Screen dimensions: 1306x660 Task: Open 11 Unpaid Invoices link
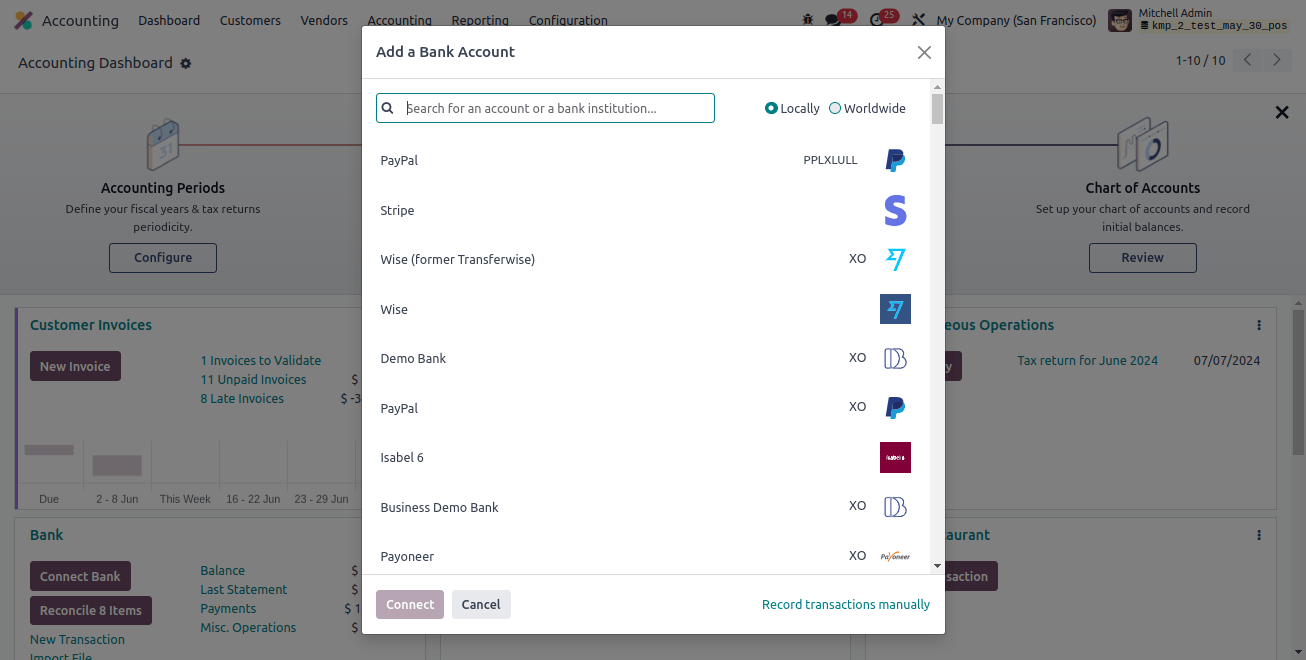[253, 379]
